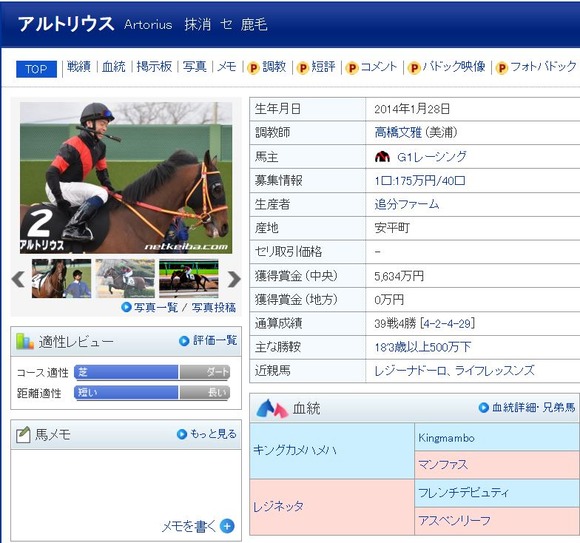This screenshot has height=543, width=580.
Task: Open マンファス pedigree link
Action: tap(443, 464)
